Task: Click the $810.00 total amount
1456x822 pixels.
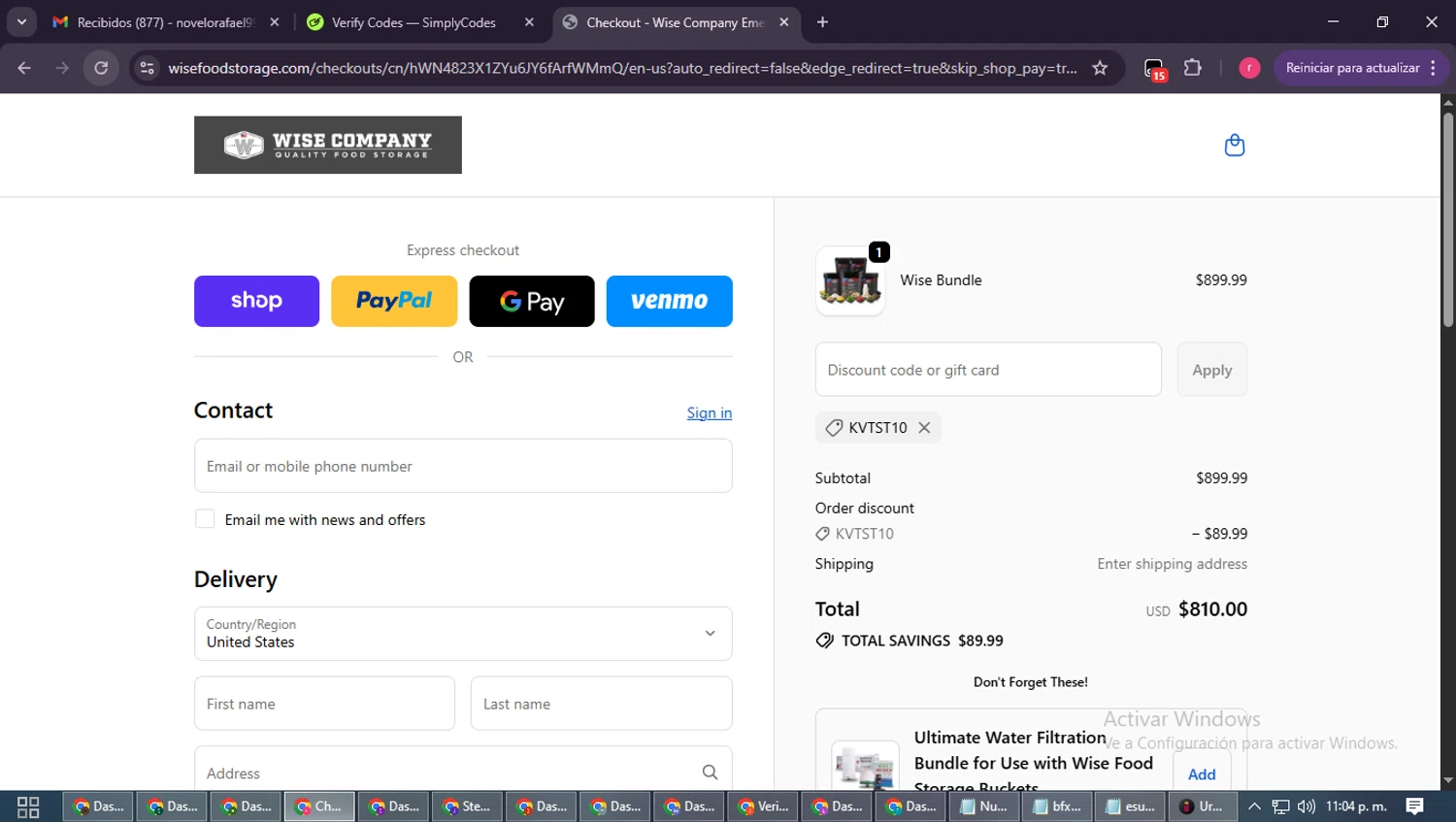Action: point(1212,609)
